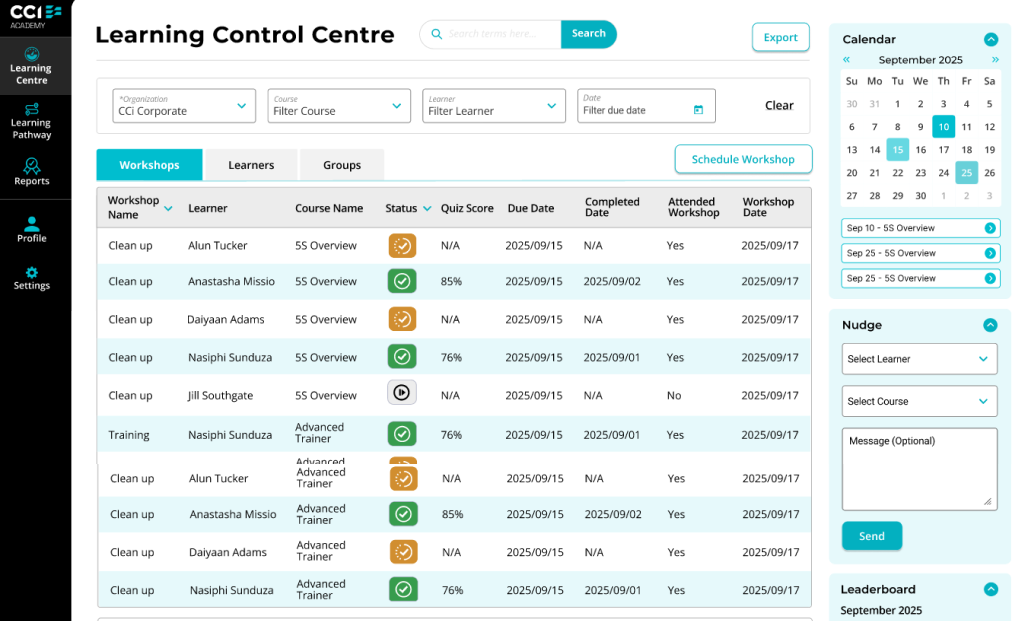
Task: Open the Select Learner dropdown in Nudge
Action: pyautogui.click(x=919, y=359)
